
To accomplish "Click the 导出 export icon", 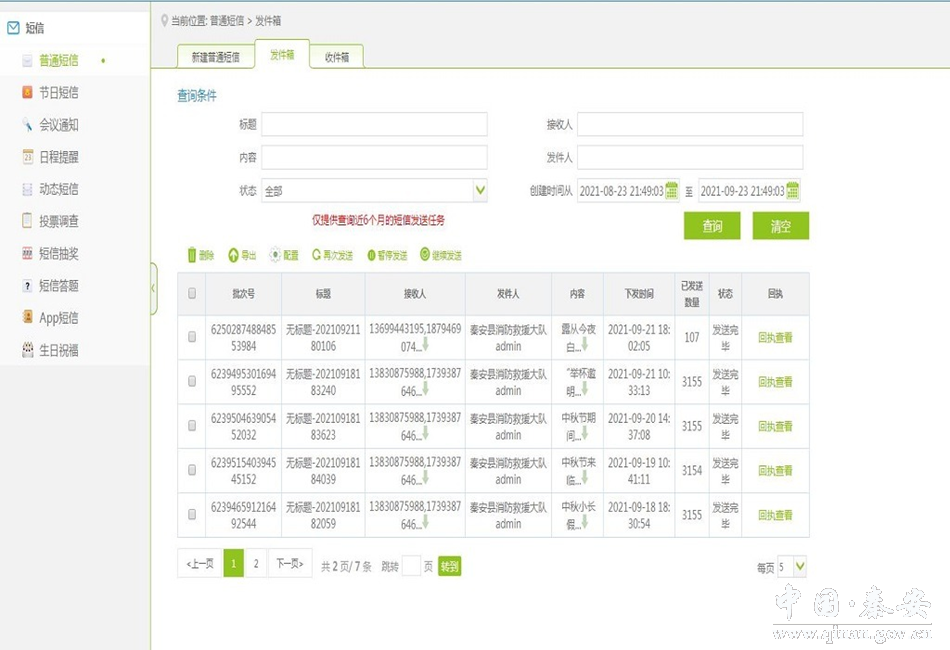I will tap(234, 255).
